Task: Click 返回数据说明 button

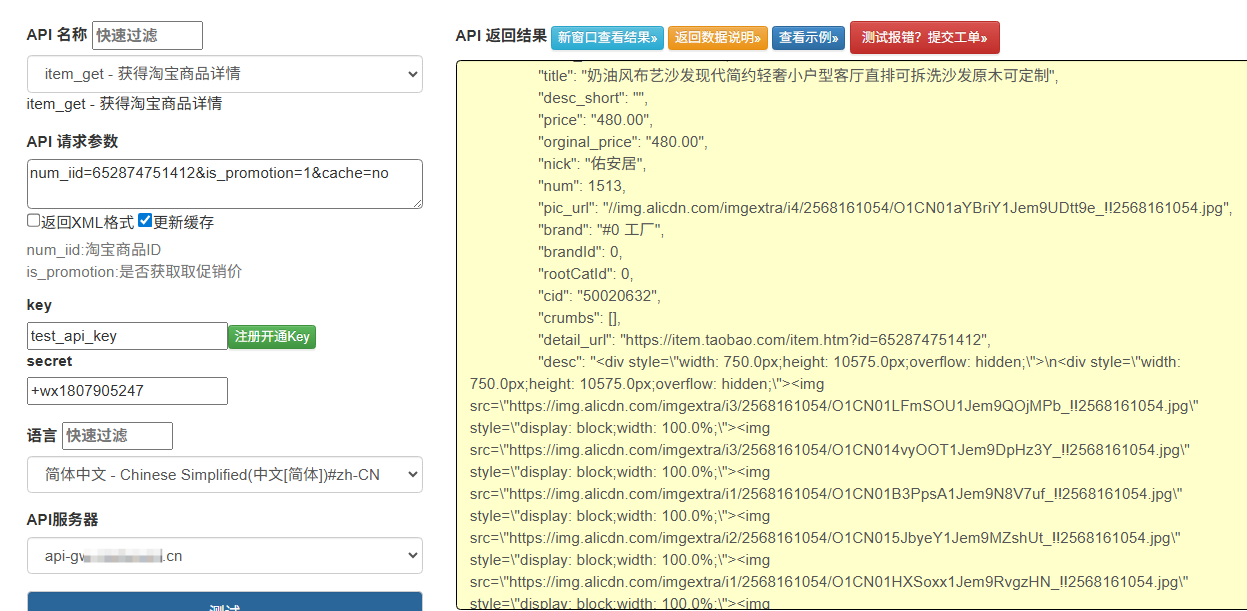Action: pyautogui.click(x=718, y=38)
